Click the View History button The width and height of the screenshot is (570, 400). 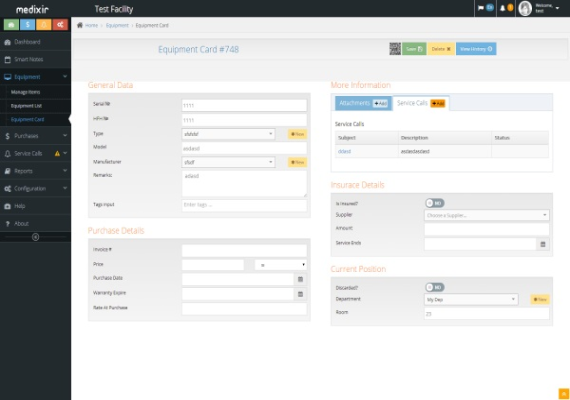[x=476, y=49]
